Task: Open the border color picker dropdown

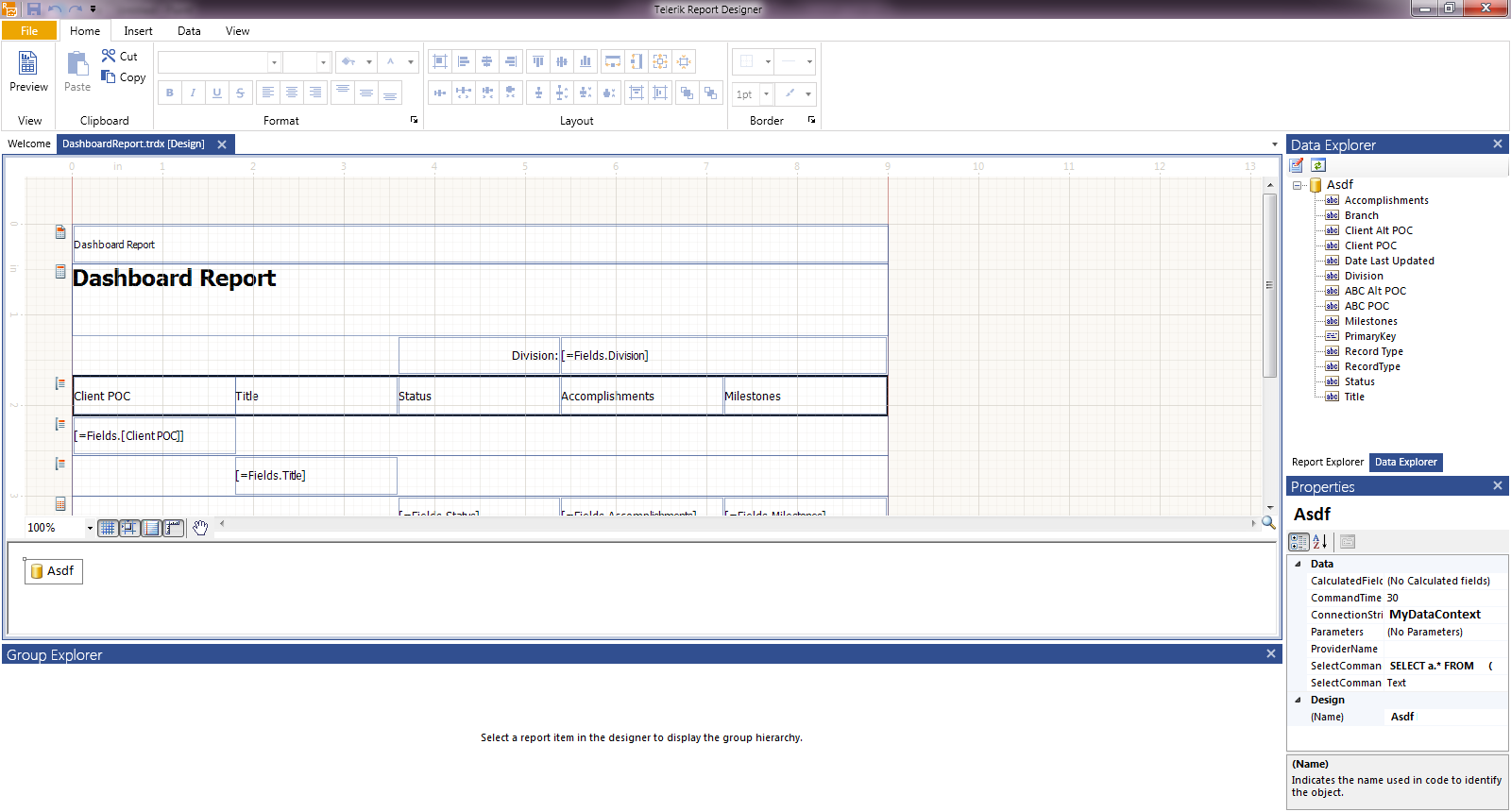Action: [x=808, y=93]
